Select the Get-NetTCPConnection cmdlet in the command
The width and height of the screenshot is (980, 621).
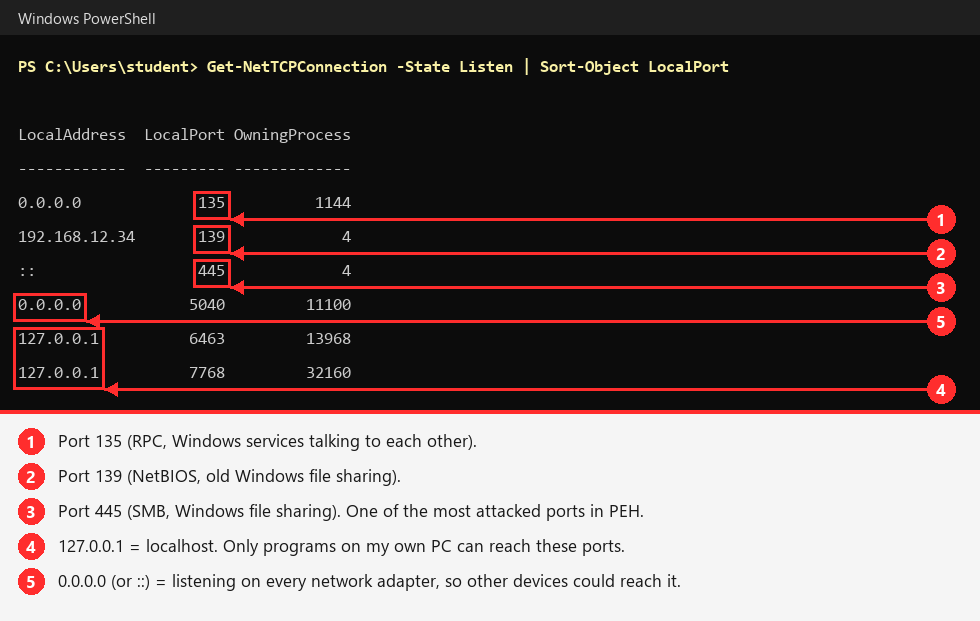[297, 67]
